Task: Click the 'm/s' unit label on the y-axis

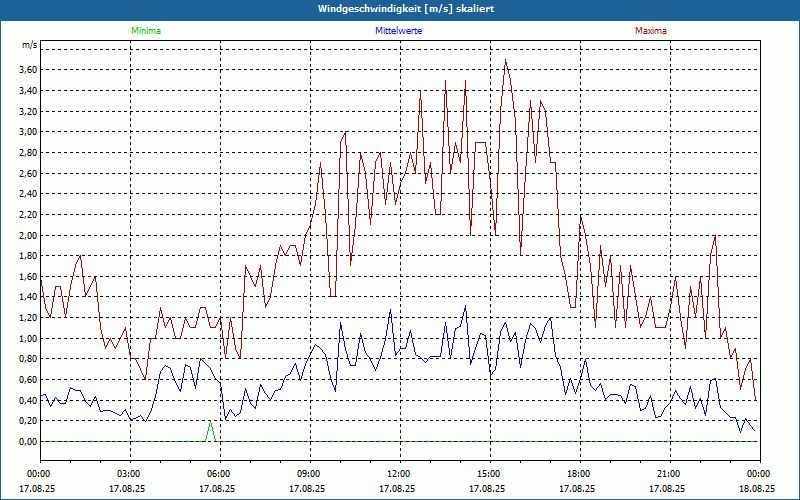Action: (30, 45)
